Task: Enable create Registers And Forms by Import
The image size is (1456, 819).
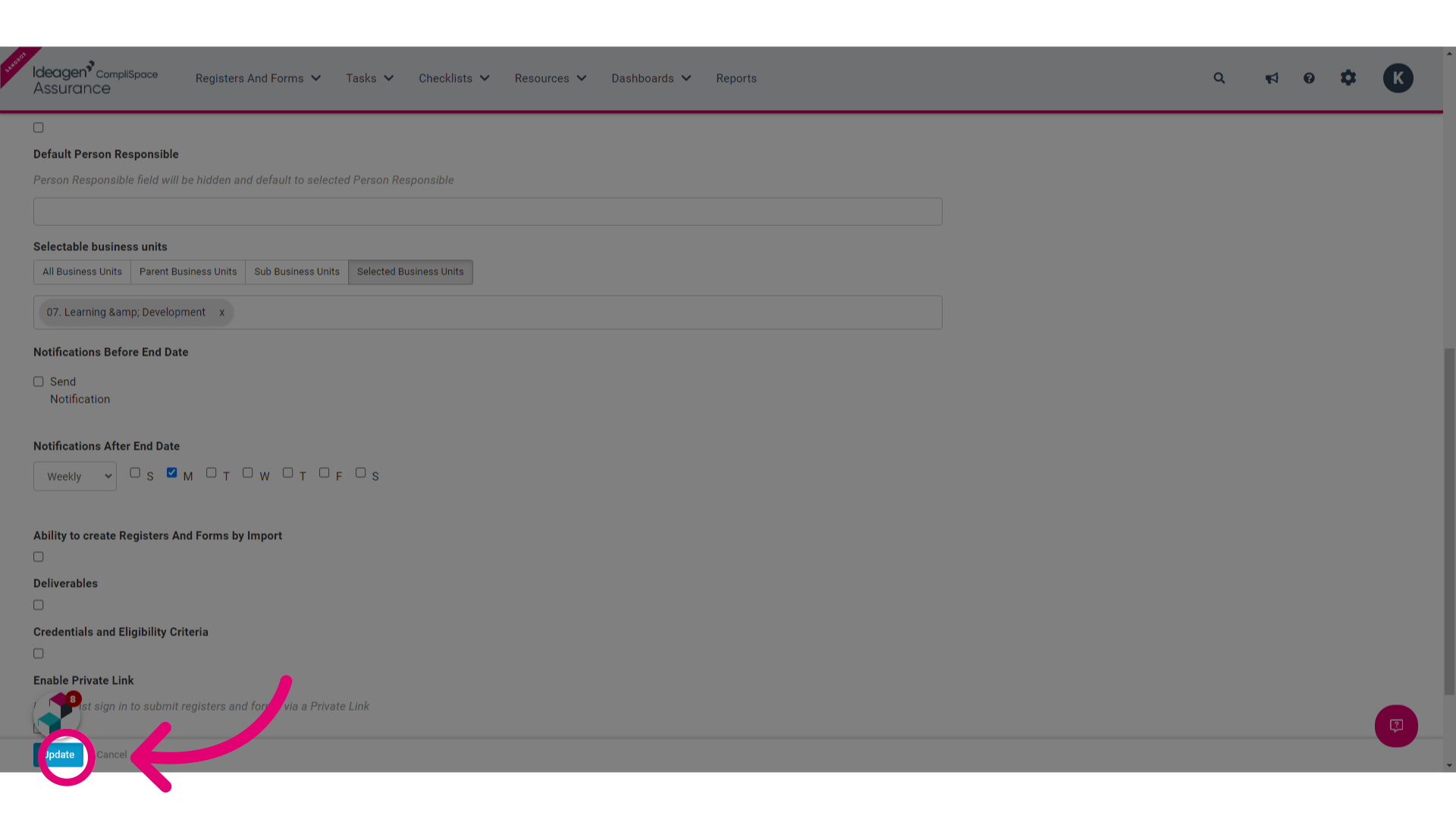Action: click(39, 557)
